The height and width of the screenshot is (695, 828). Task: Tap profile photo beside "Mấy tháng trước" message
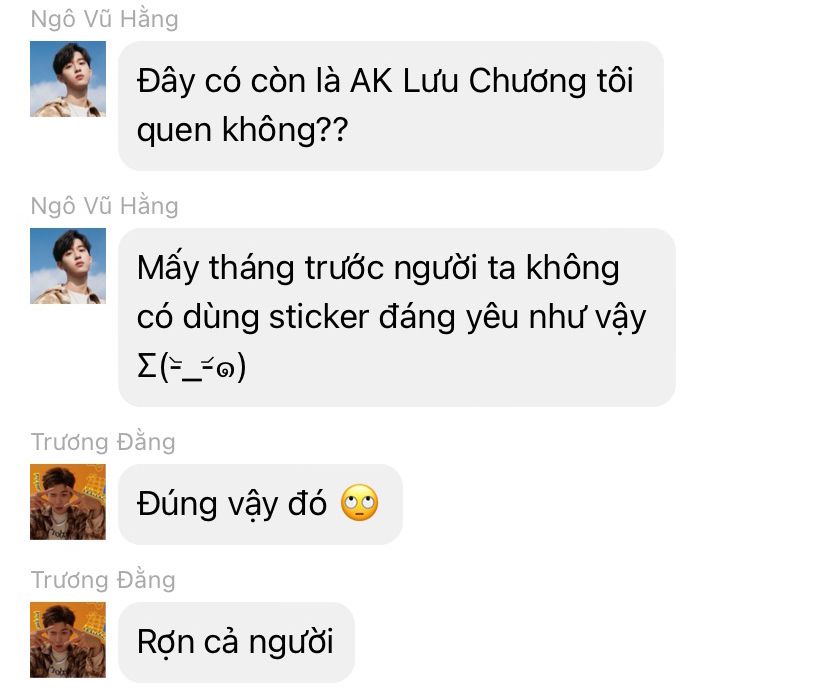tap(68, 266)
